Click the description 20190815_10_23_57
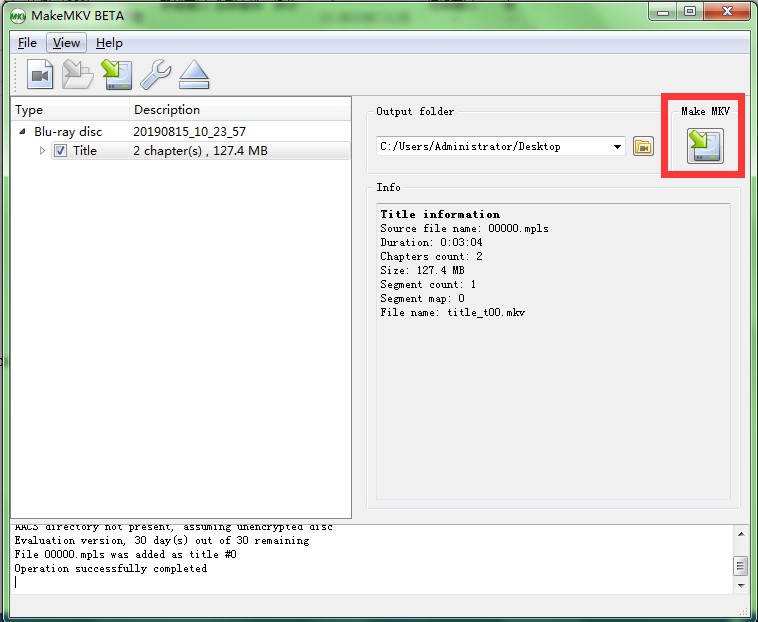 point(190,131)
